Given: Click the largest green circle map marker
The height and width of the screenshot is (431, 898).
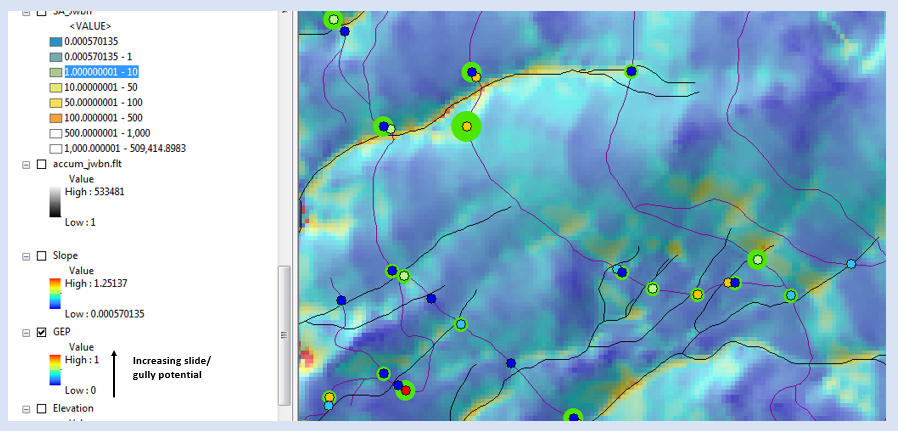Looking at the screenshot, I should pyautogui.click(x=466, y=126).
